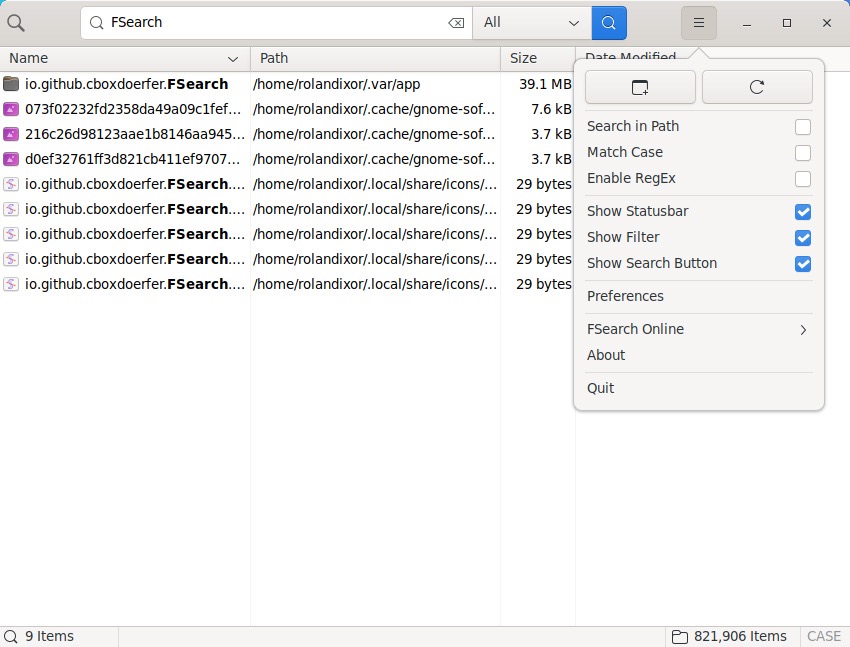Open the Name column sort dropdown
The height and width of the screenshot is (647, 850).
pyautogui.click(x=231, y=58)
